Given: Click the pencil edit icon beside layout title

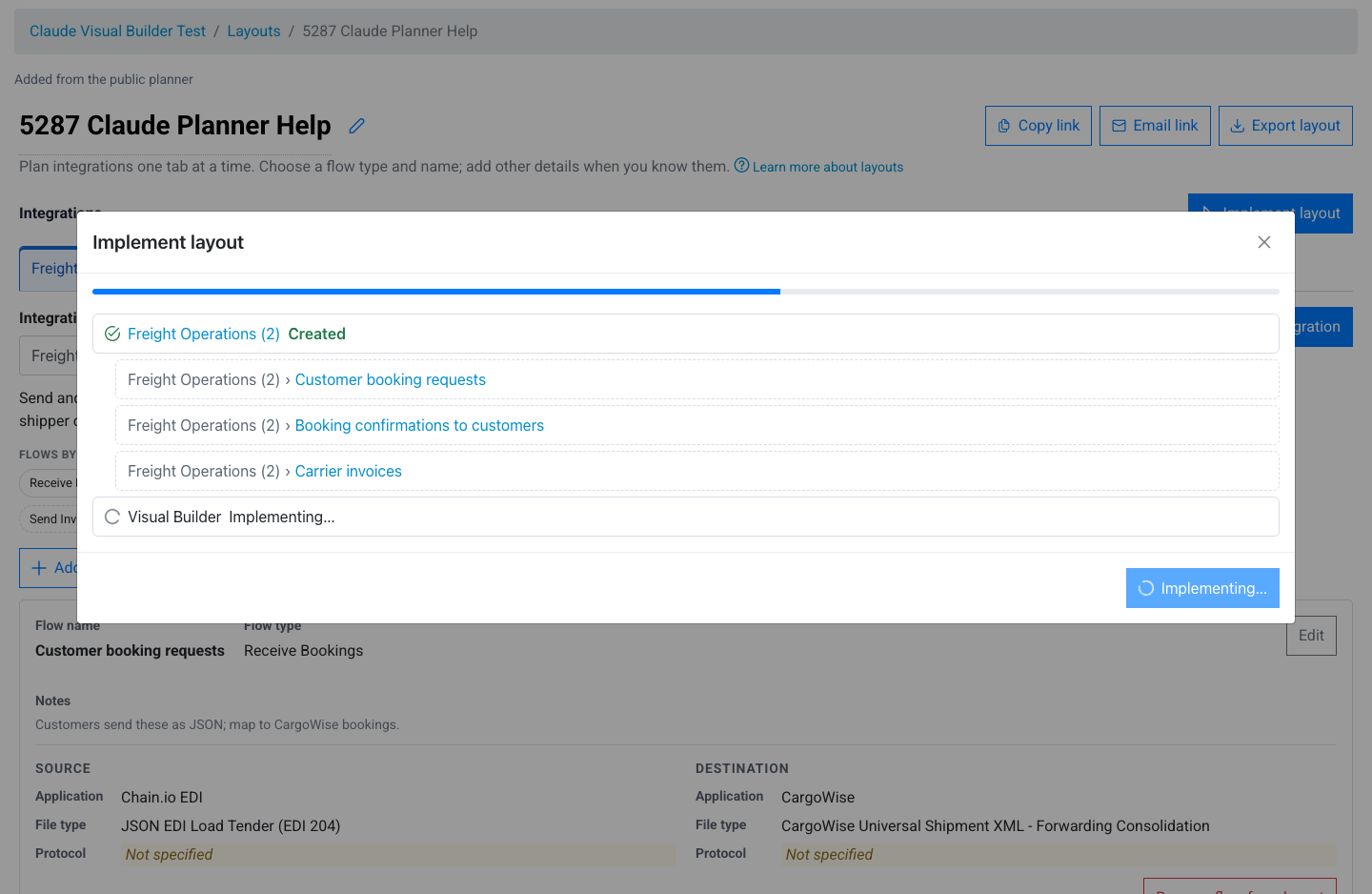Looking at the screenshot, I should pos(356,126).
